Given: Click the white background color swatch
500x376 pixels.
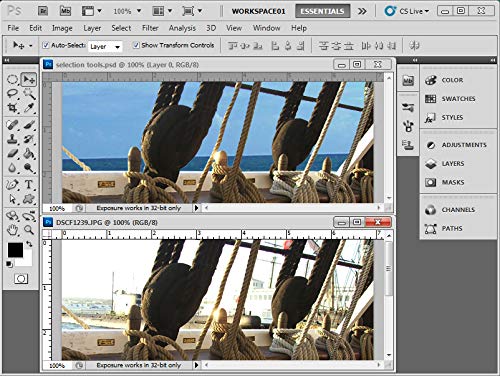Looking at the screenshot, I should (27, 261).
